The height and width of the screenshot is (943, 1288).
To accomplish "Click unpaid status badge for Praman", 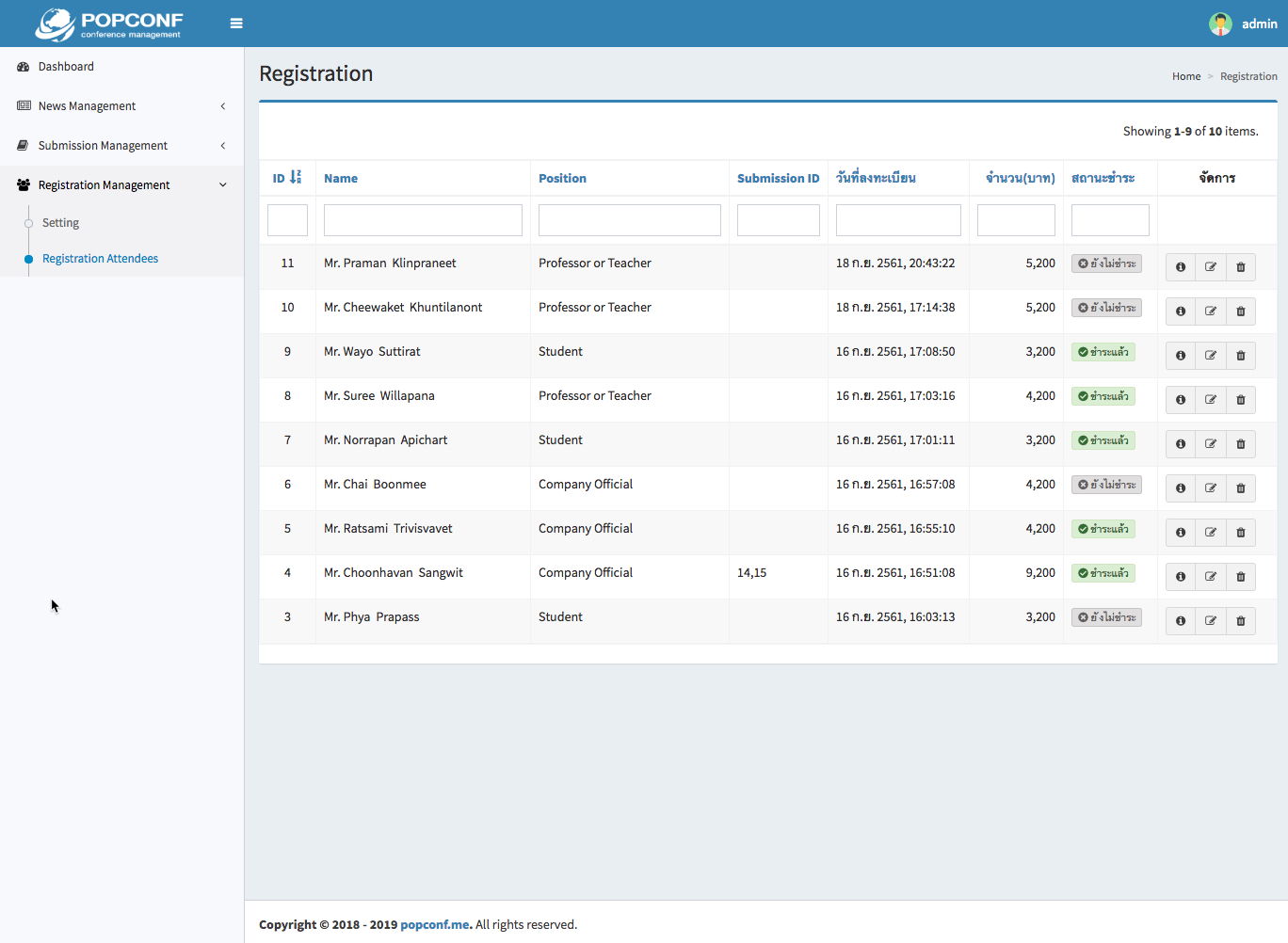I will [x=1106, y=264].
